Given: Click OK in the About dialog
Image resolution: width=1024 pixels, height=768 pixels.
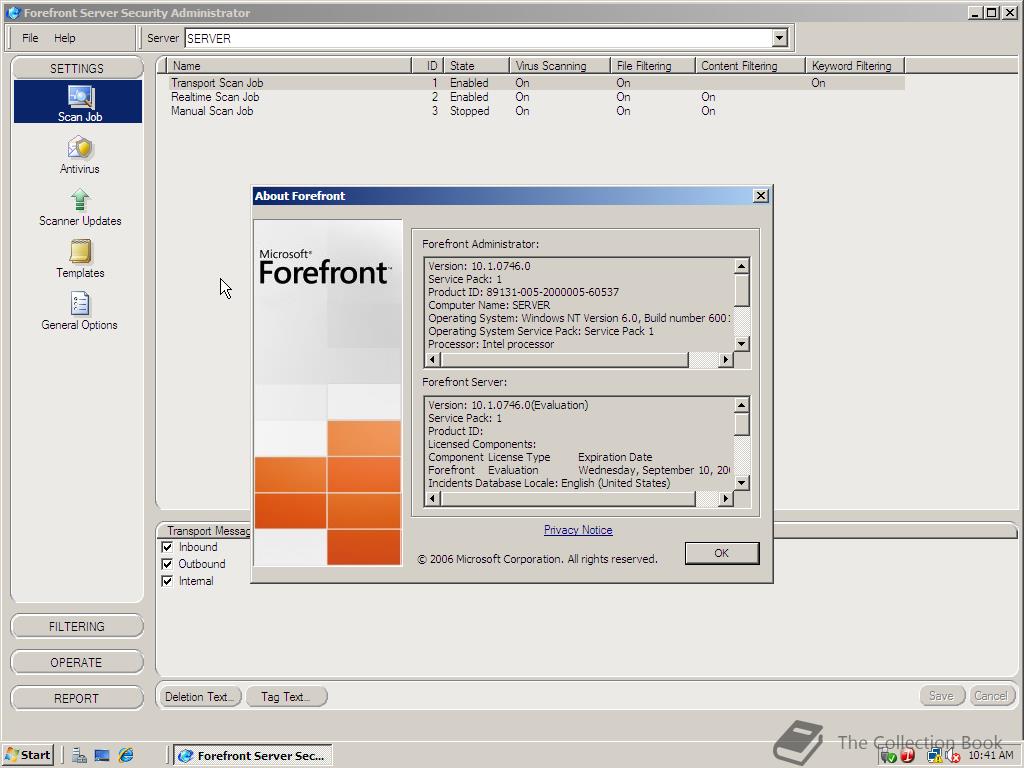Looking at the screenshot, I should [x=722, y=553].
